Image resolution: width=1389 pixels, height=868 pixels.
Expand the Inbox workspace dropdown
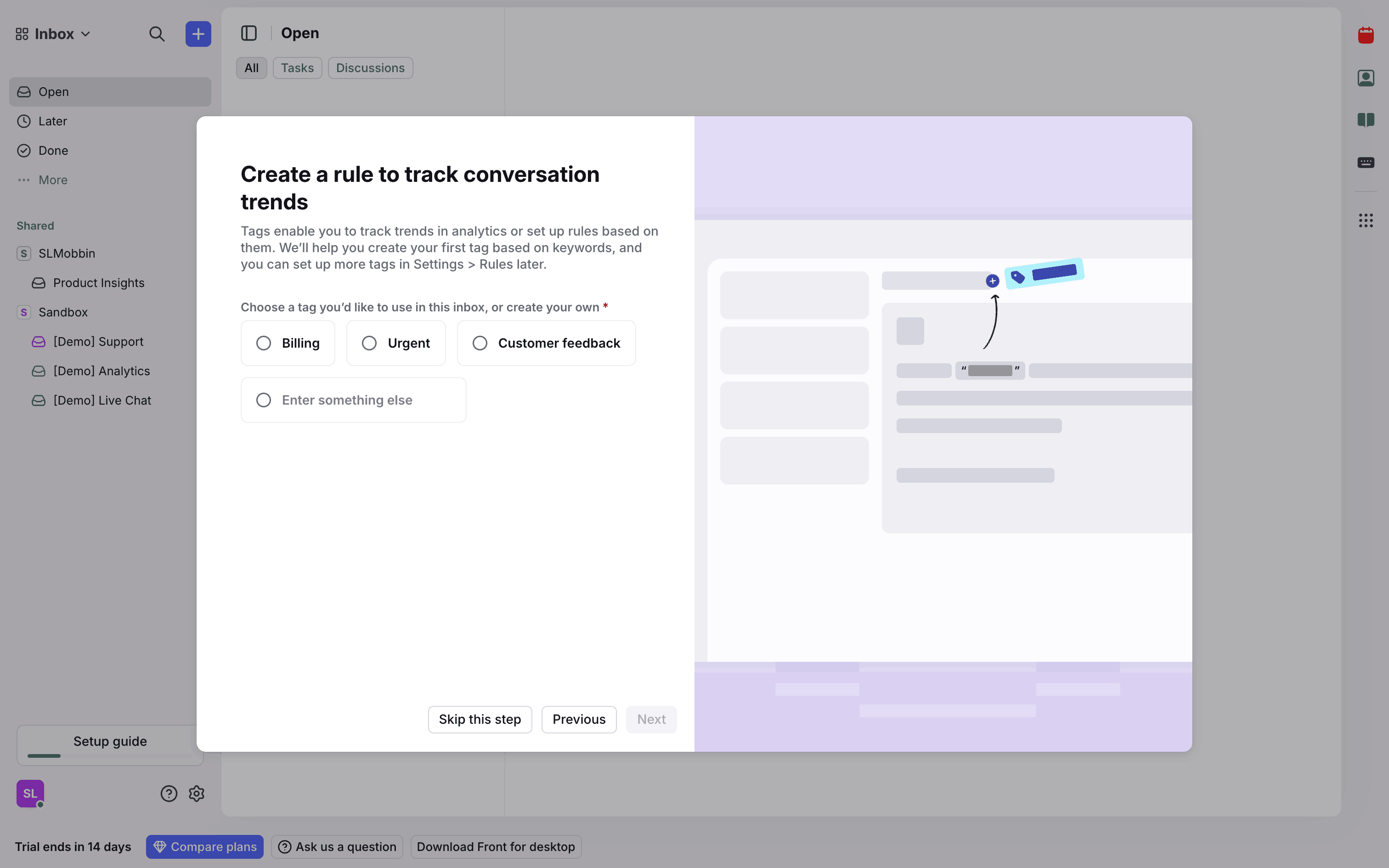tap(54, 34)
